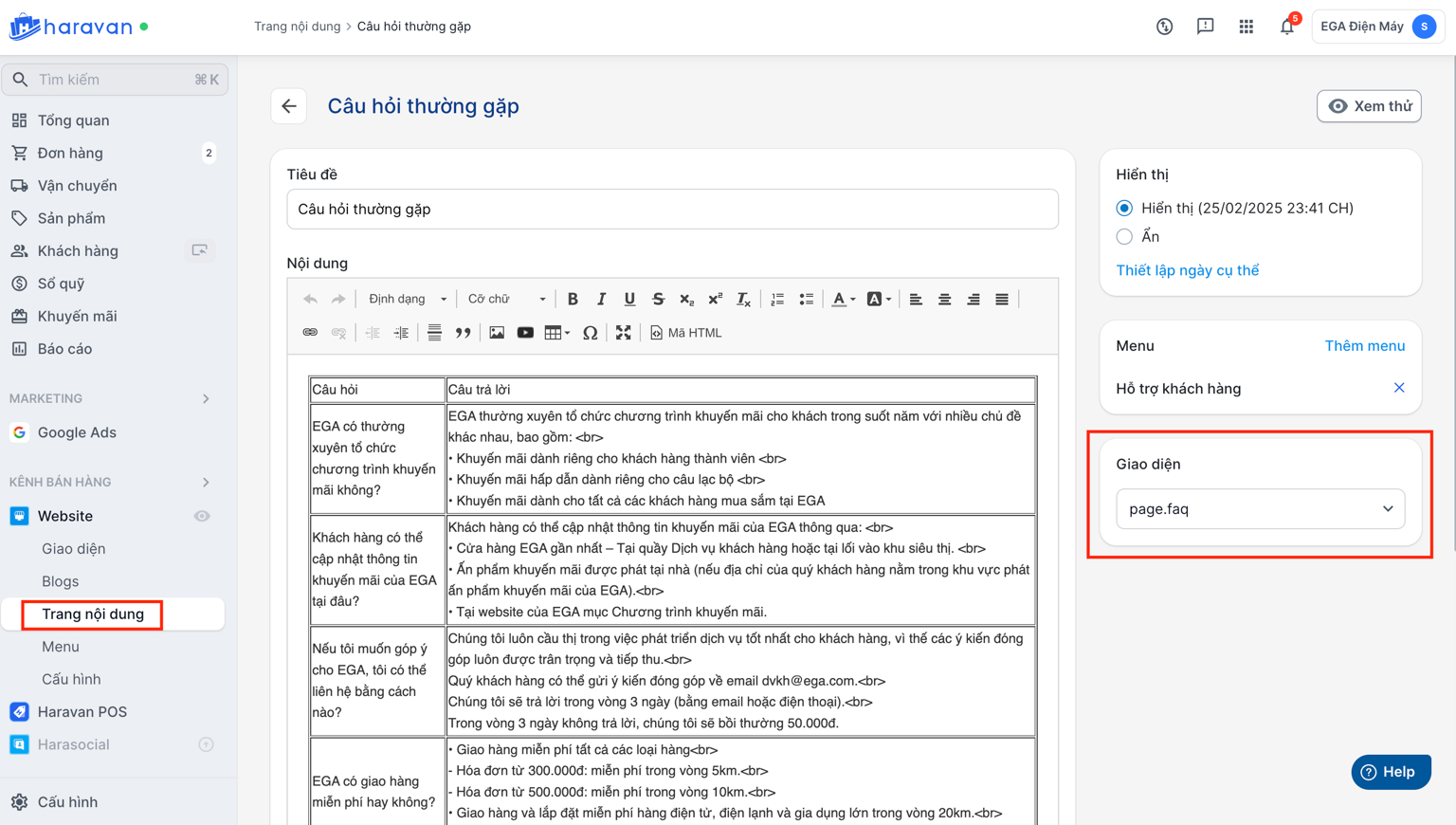Click the Bold formatting icon

[573, 299]
